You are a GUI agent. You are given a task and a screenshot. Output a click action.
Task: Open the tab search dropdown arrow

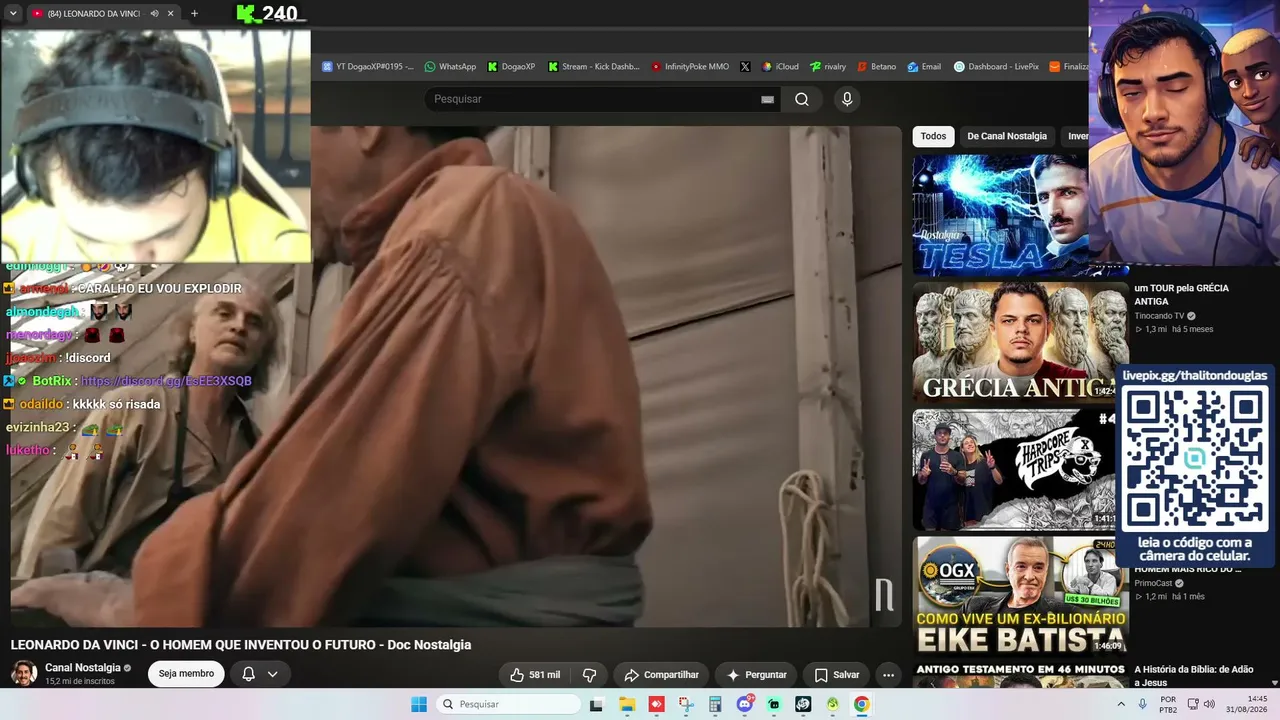click(x=13, y=13)
